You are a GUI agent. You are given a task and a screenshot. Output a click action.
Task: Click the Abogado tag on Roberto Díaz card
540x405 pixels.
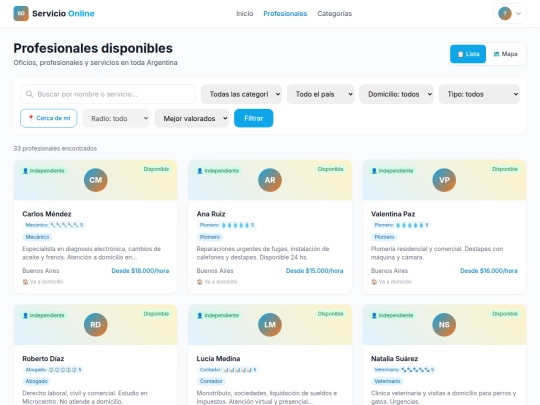pos(37,381)
